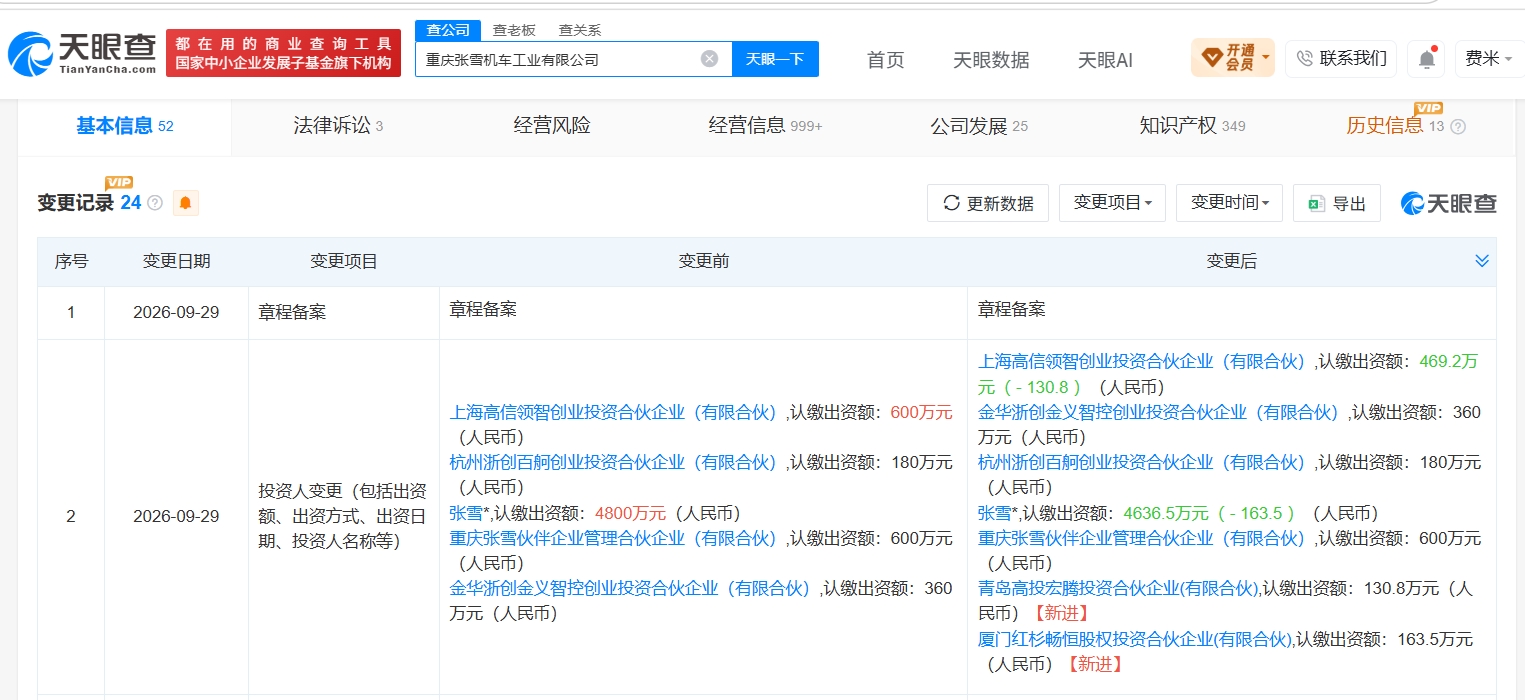Click the orange alert bell beside 变更记录
Viewport: 1525px width, 700px height.
click(x=185, y=203)
